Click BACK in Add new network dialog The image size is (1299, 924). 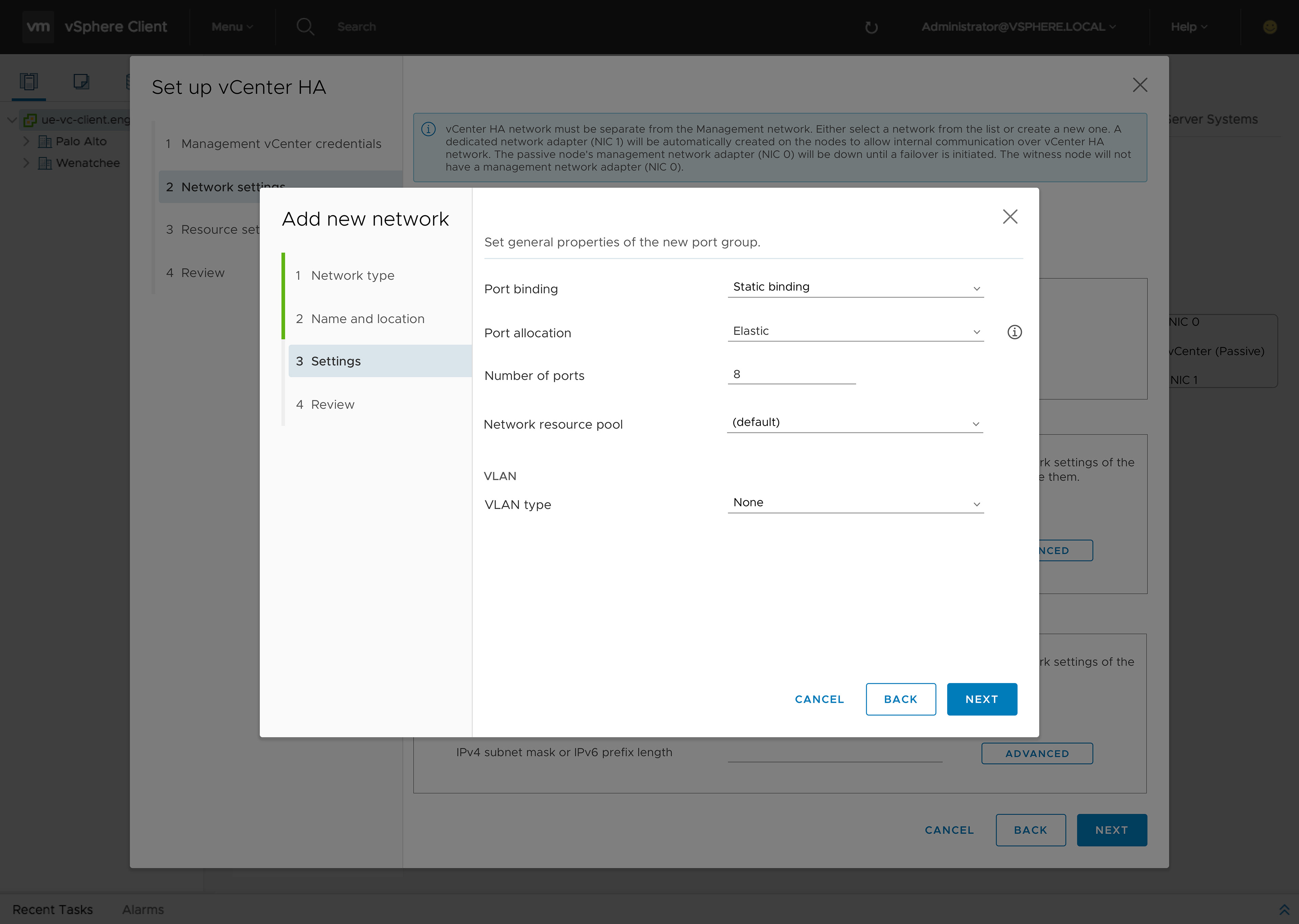click(x=901, y=699)
